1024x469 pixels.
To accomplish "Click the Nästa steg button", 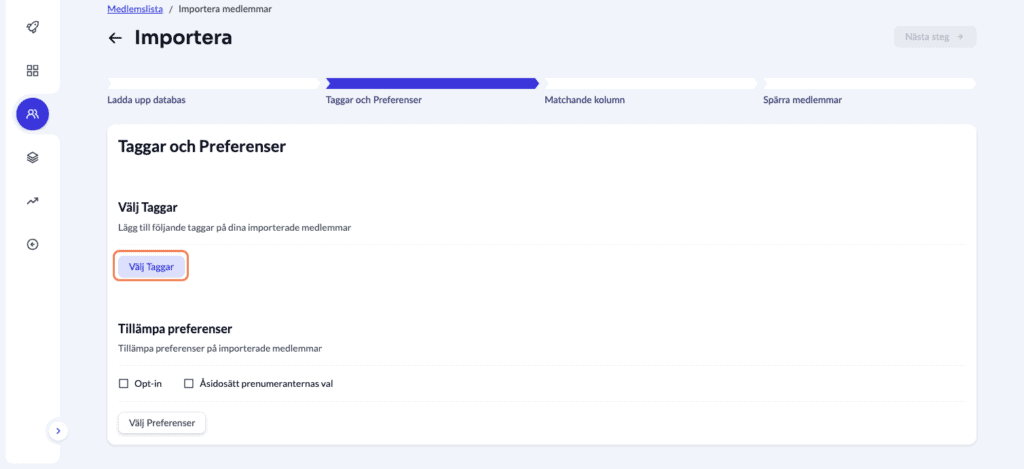I will [934, 37].
